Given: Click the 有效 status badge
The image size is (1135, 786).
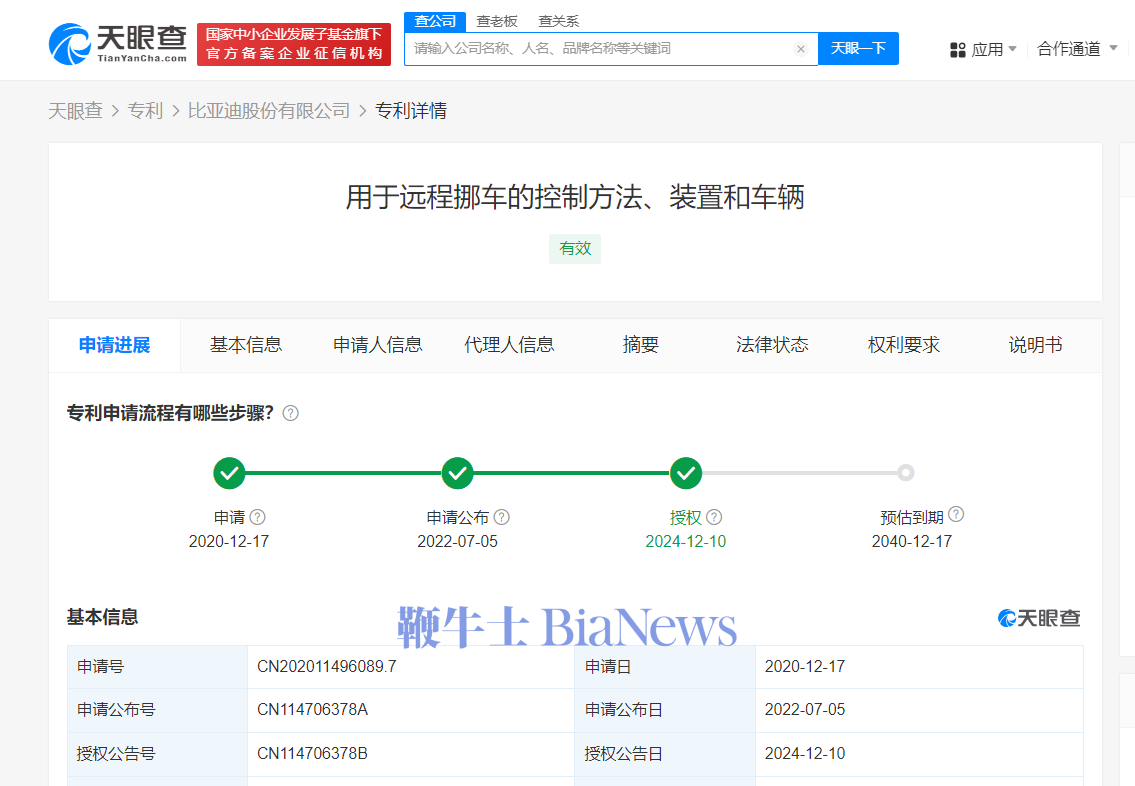Looking at the screenshot, I should (575, 249).
